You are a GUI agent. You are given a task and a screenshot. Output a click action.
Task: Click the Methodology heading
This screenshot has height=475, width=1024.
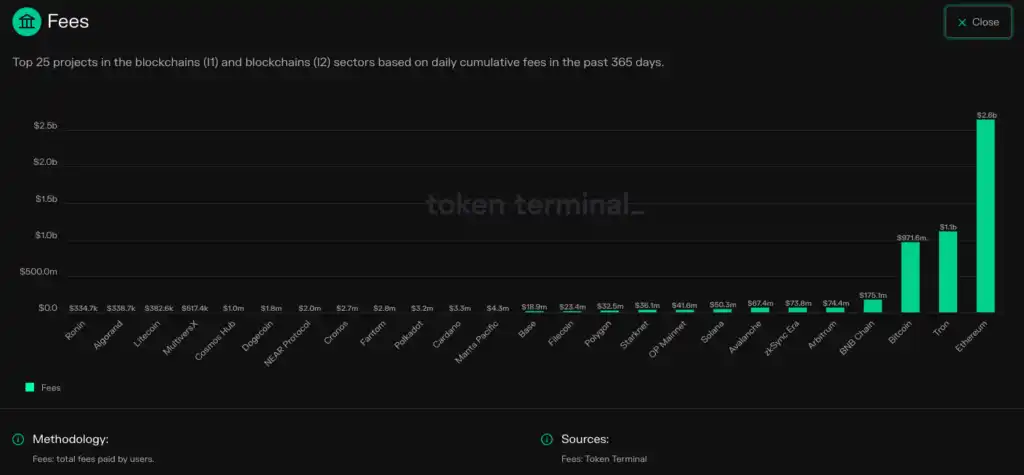pyautogui.click(x=70, y=439)
